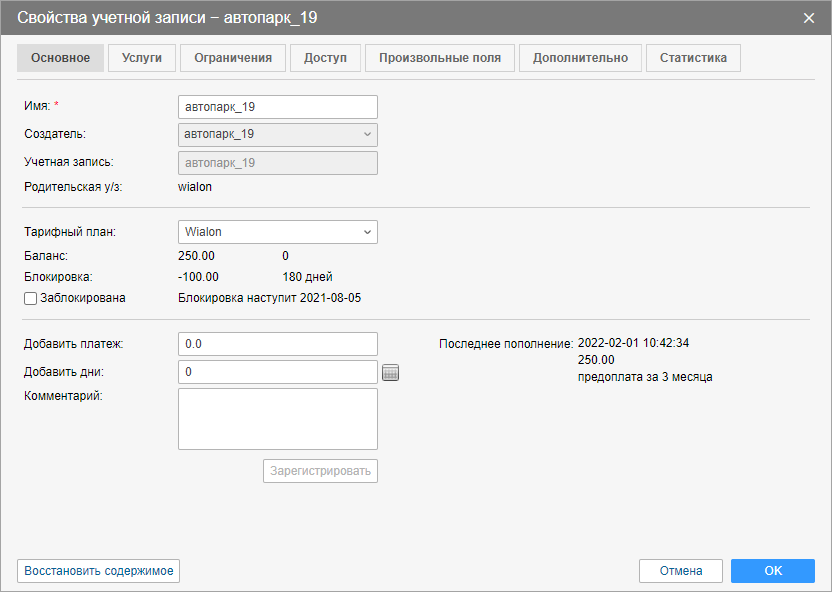Switch to the Услуги tab
832x592 pixels.
click(x=142, y=58)
